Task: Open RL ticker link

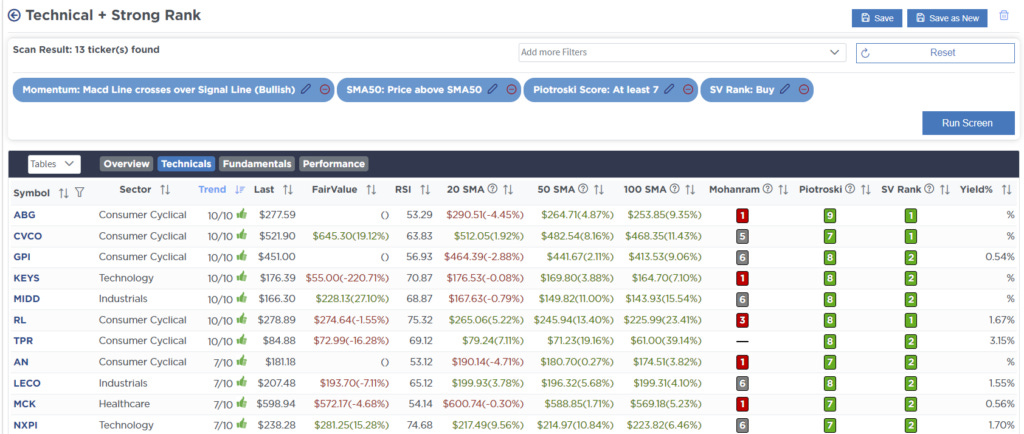Action: [20, 320]
